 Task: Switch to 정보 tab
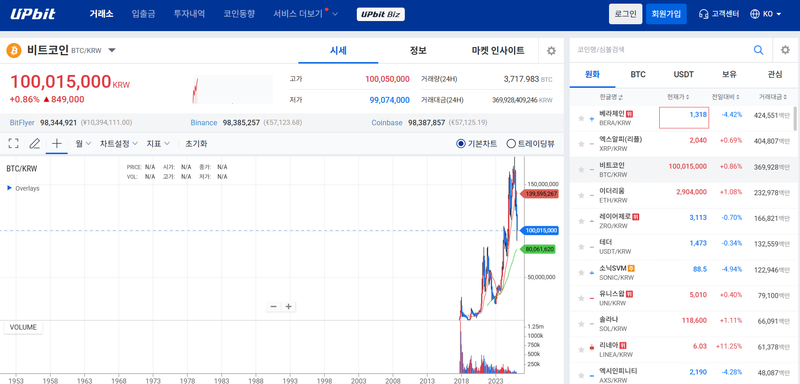418,50
